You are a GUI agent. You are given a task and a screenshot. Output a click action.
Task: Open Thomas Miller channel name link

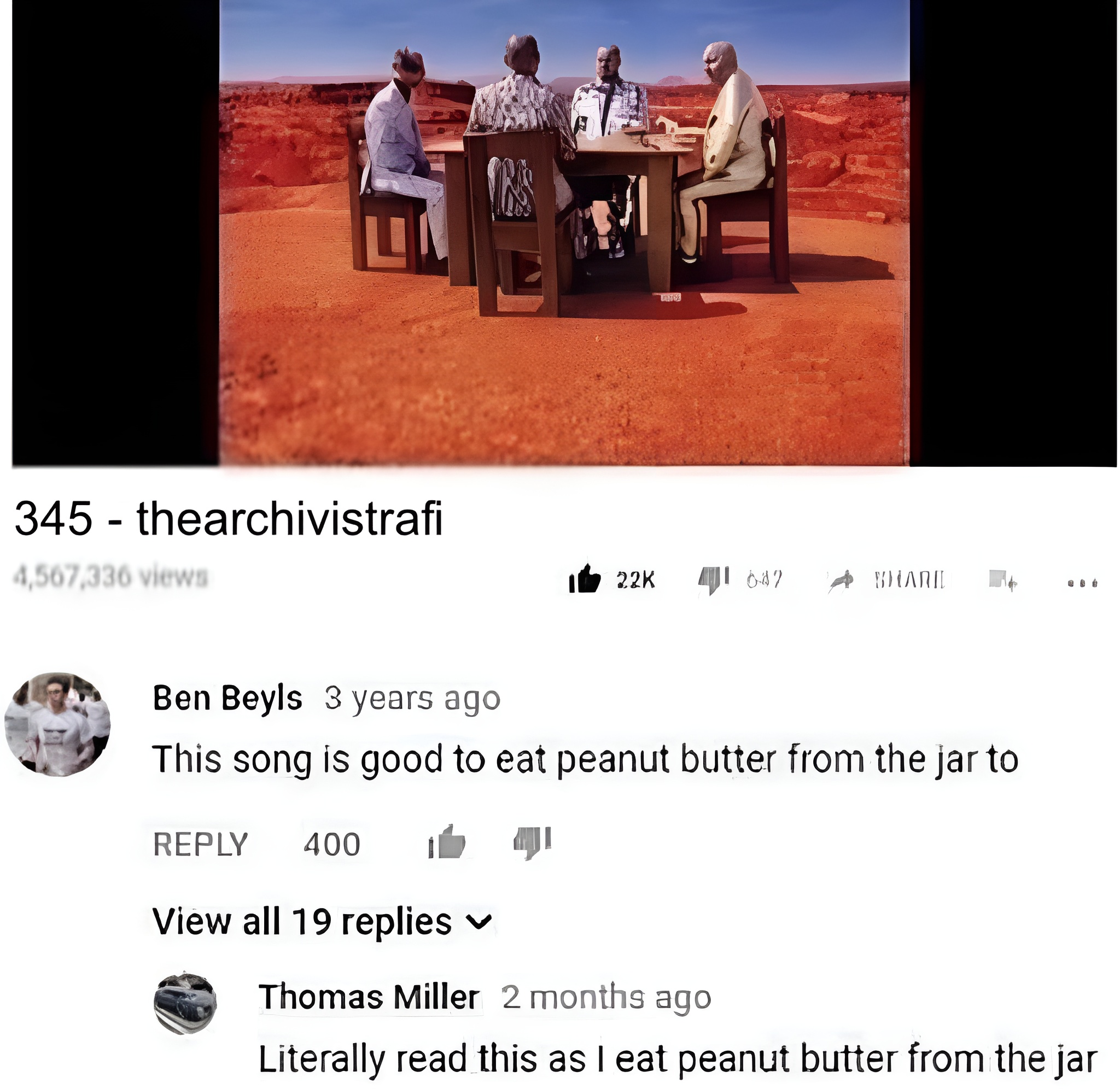point(369,998)
